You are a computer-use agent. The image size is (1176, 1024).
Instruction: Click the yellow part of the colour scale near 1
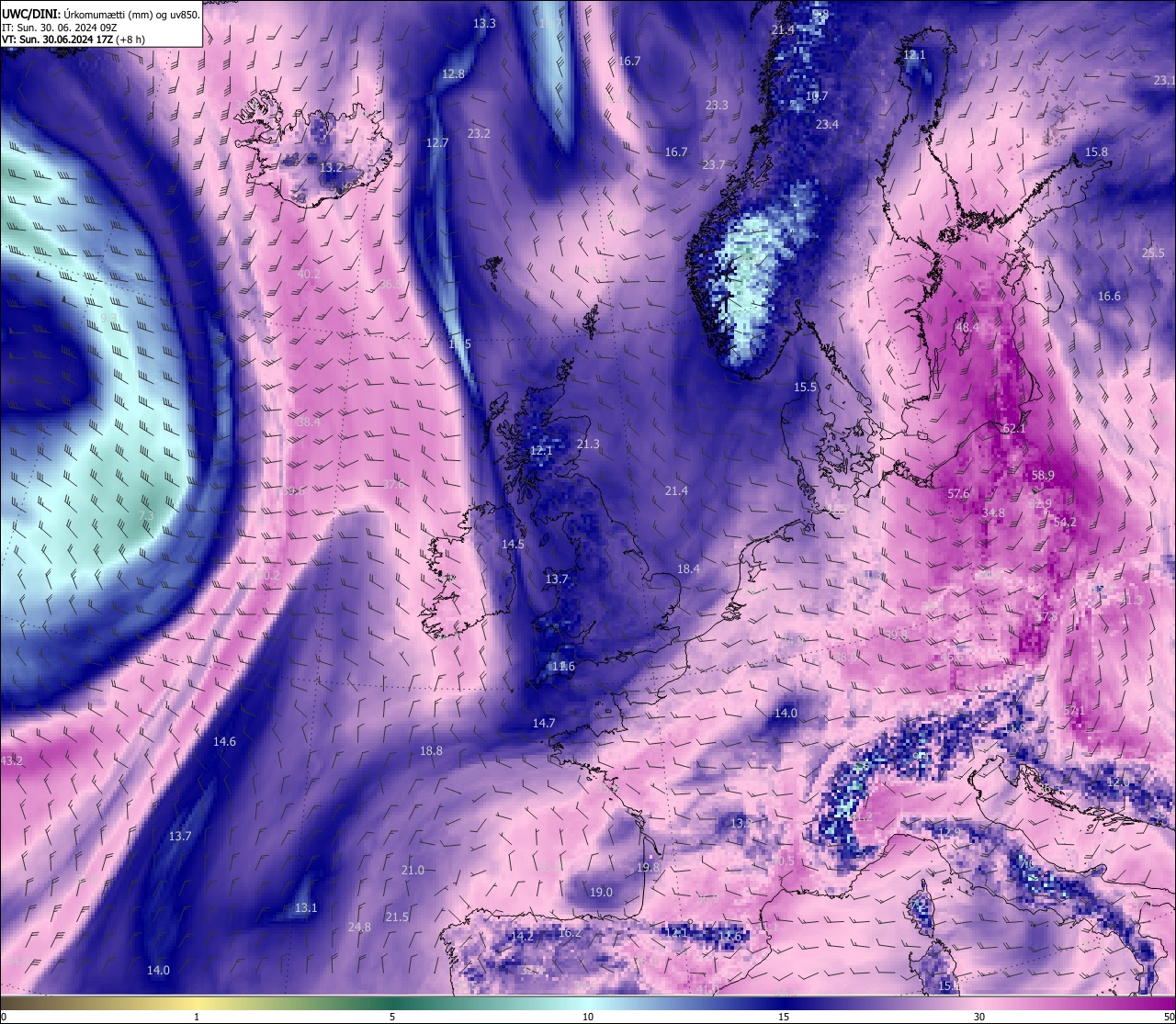click(197, 1003)
